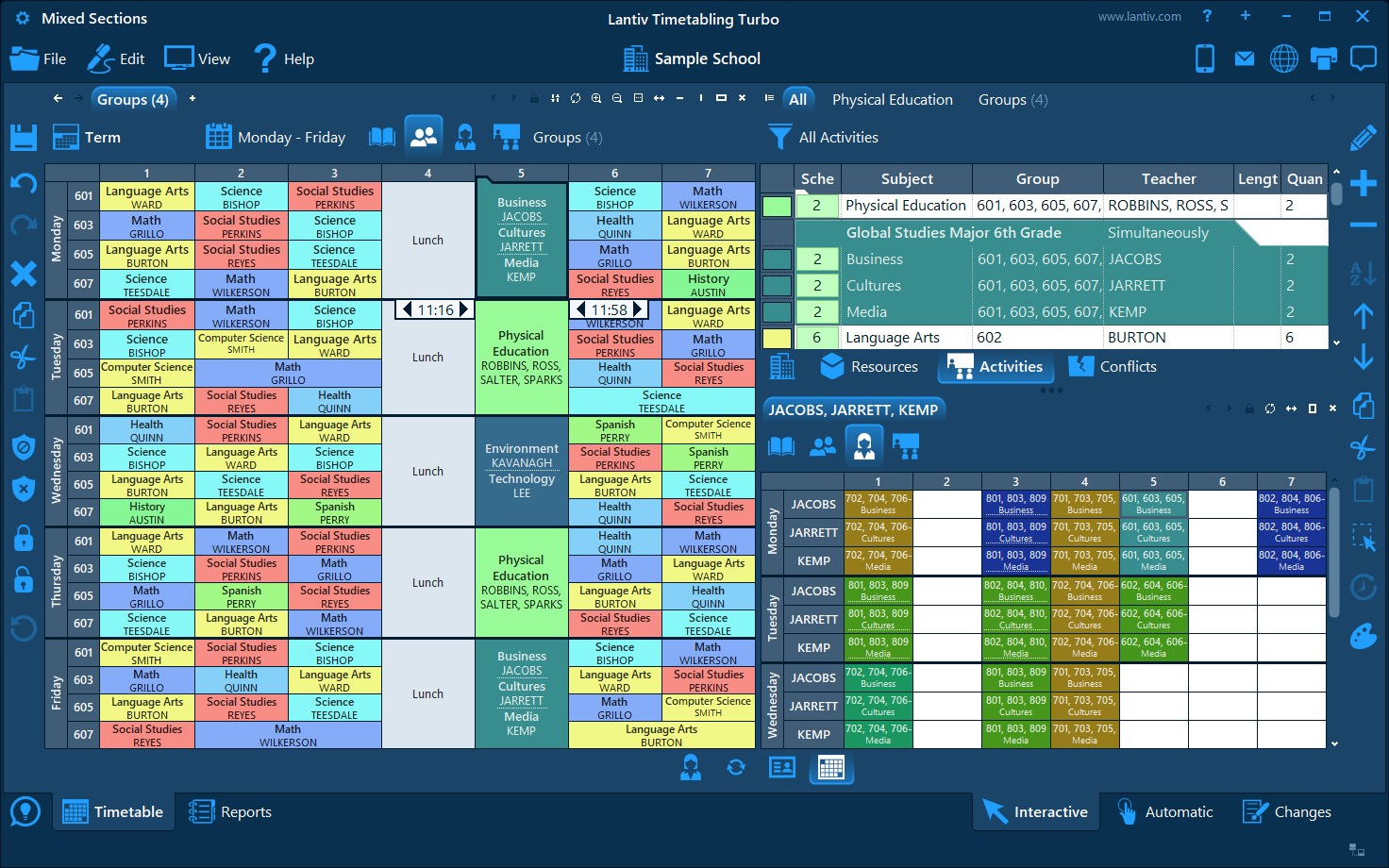Add an activity with the large plus icon
1389x868 pixels.
pyautogui.click(x=1363, y=183)
